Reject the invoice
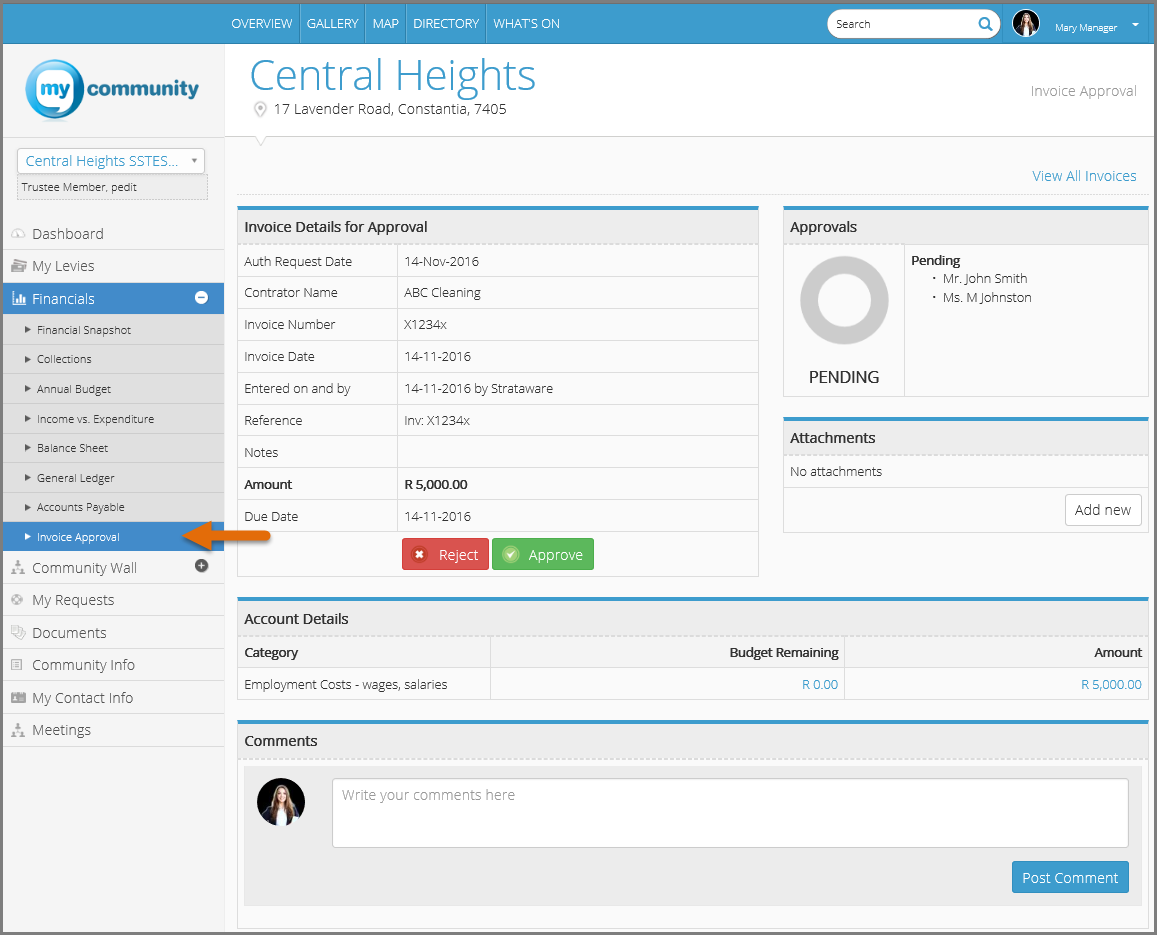Screen dimensions: 1157x935 pyautogui.click(x=445, y=555)
